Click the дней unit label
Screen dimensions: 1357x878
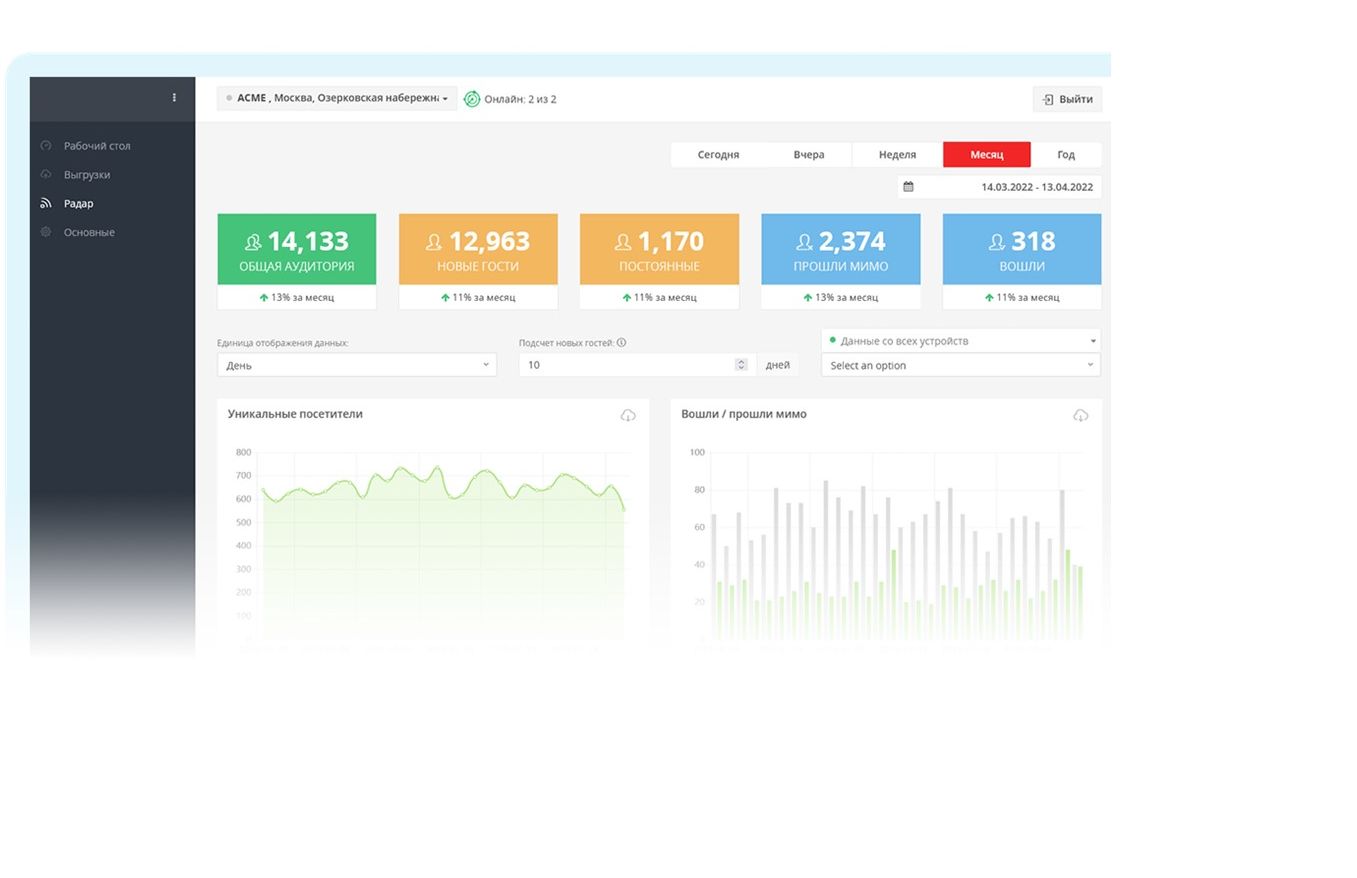coord(778,365)
